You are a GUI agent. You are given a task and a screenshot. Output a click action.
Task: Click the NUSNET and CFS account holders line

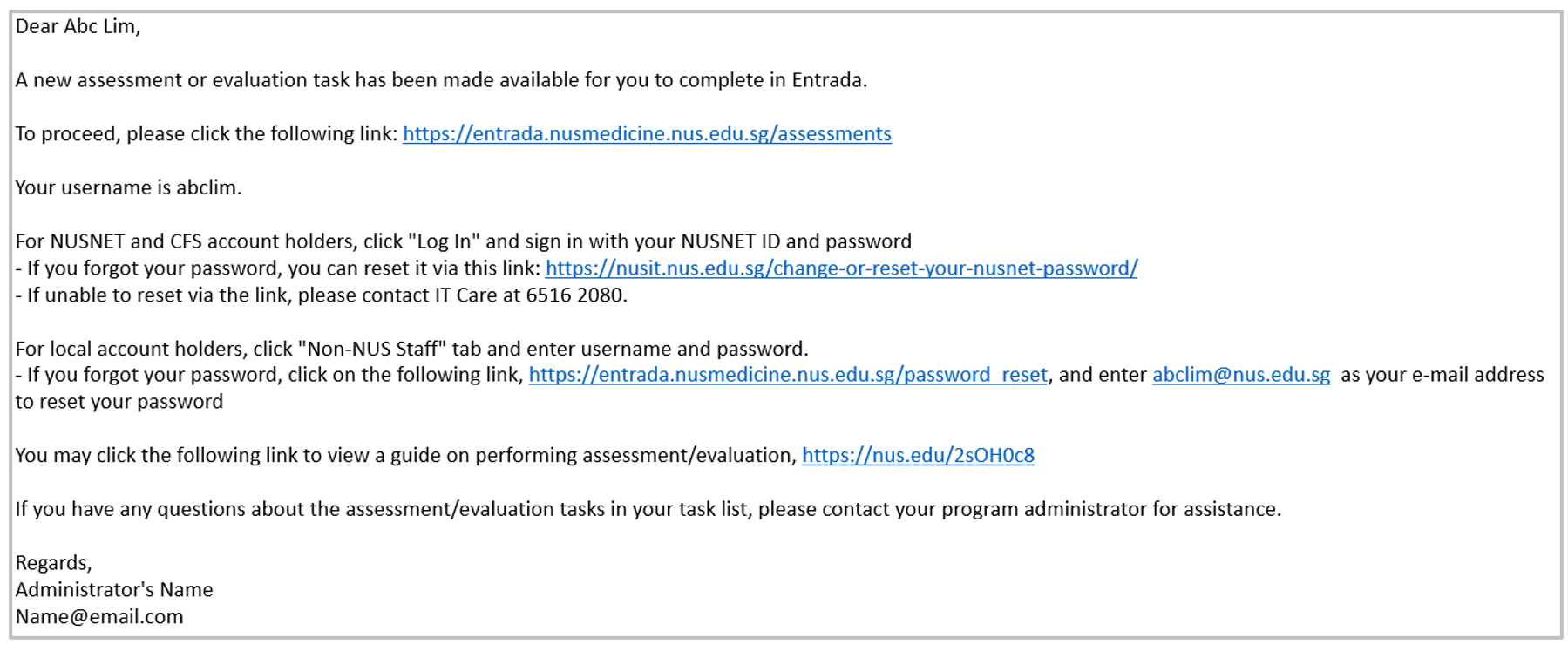(x=463, y=241)
